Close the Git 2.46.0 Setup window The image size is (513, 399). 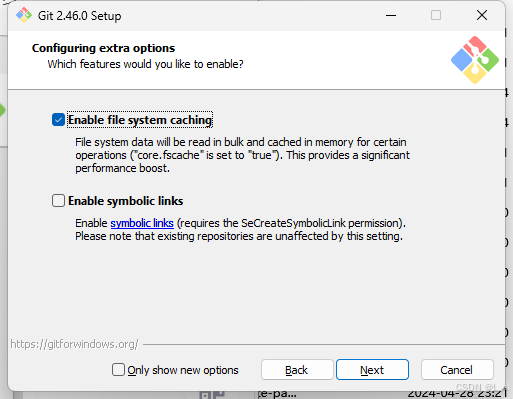click(482, 15)
